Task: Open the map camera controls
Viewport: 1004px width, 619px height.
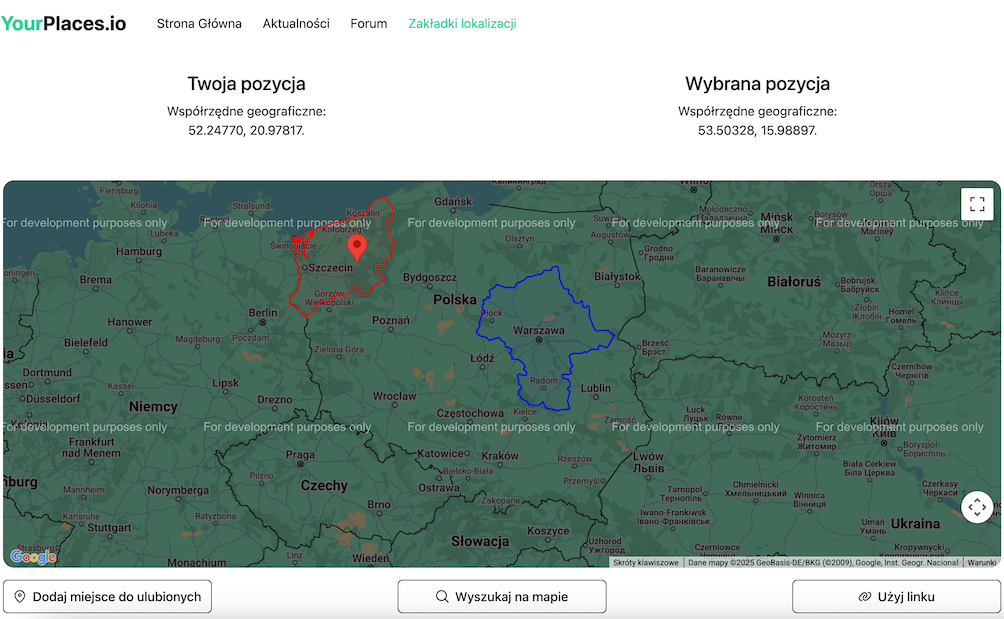Action: 977,507
